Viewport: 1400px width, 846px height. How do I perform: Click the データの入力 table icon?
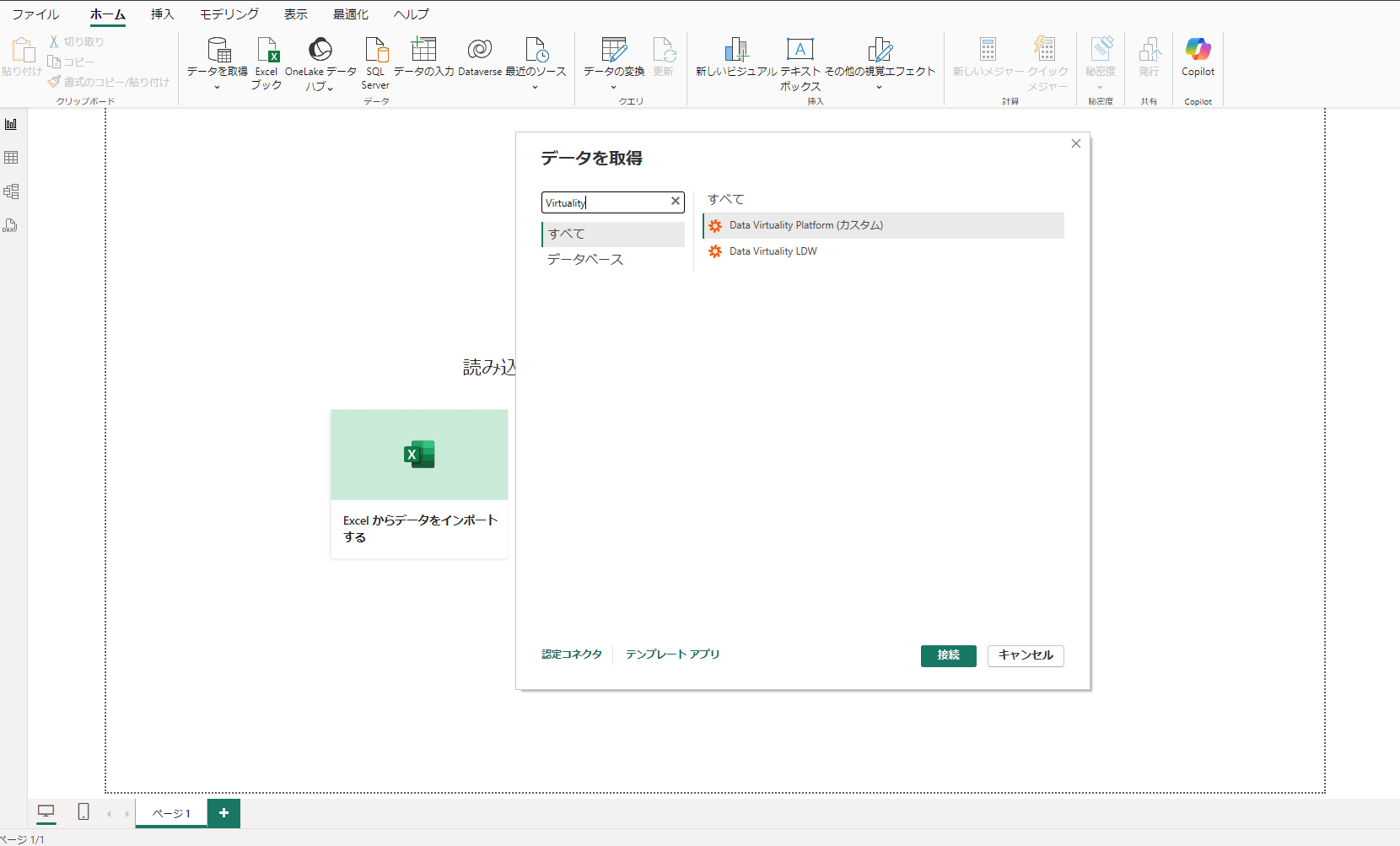tap(423, 51)
